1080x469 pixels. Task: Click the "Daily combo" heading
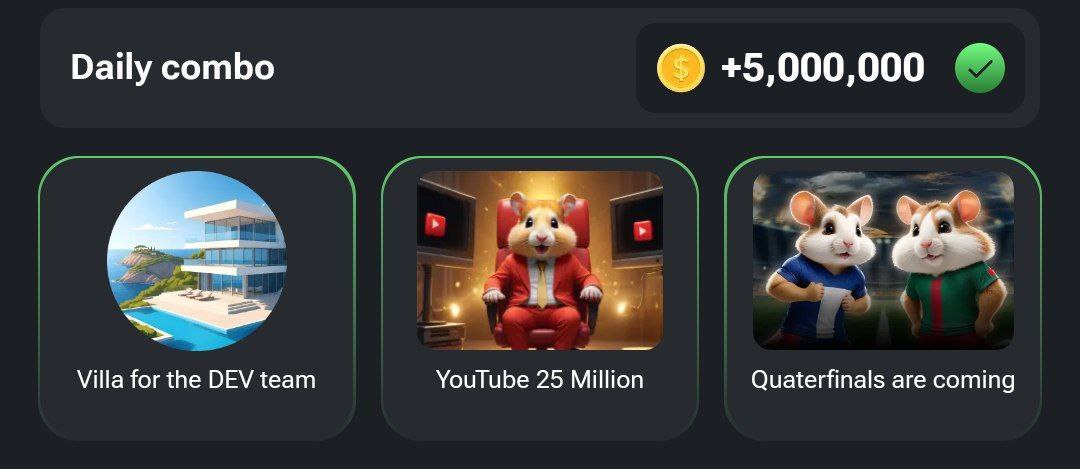point(173,67)
